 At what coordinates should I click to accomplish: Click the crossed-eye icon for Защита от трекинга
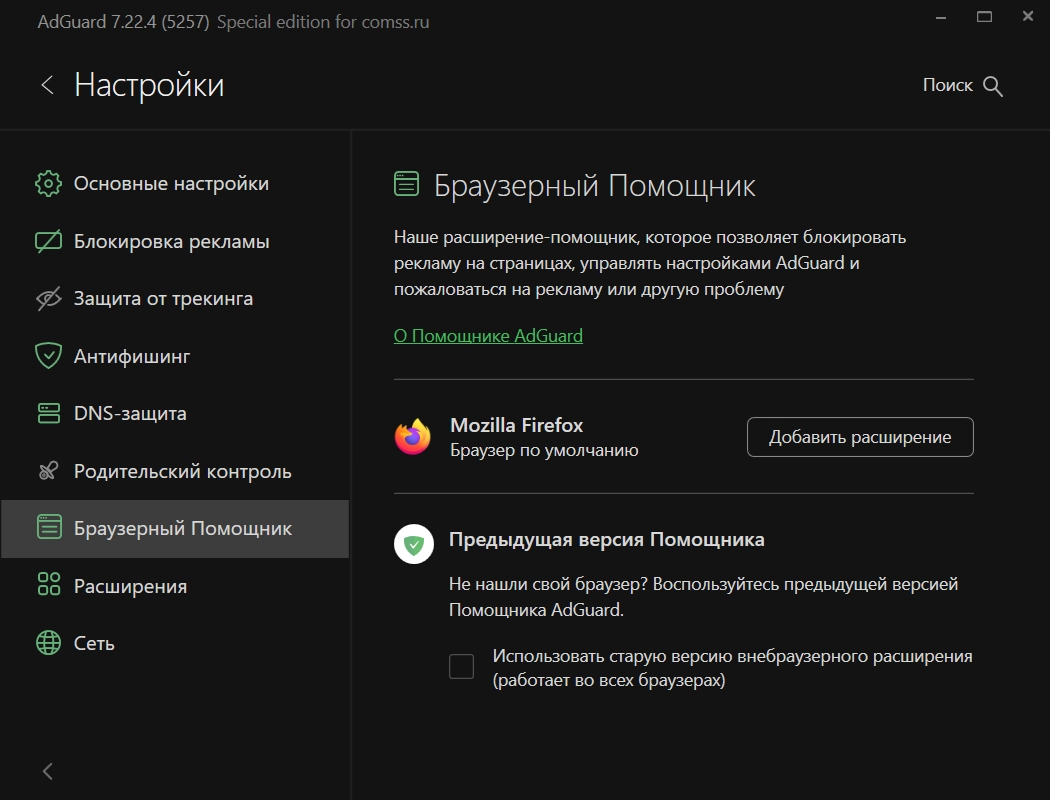48,299
